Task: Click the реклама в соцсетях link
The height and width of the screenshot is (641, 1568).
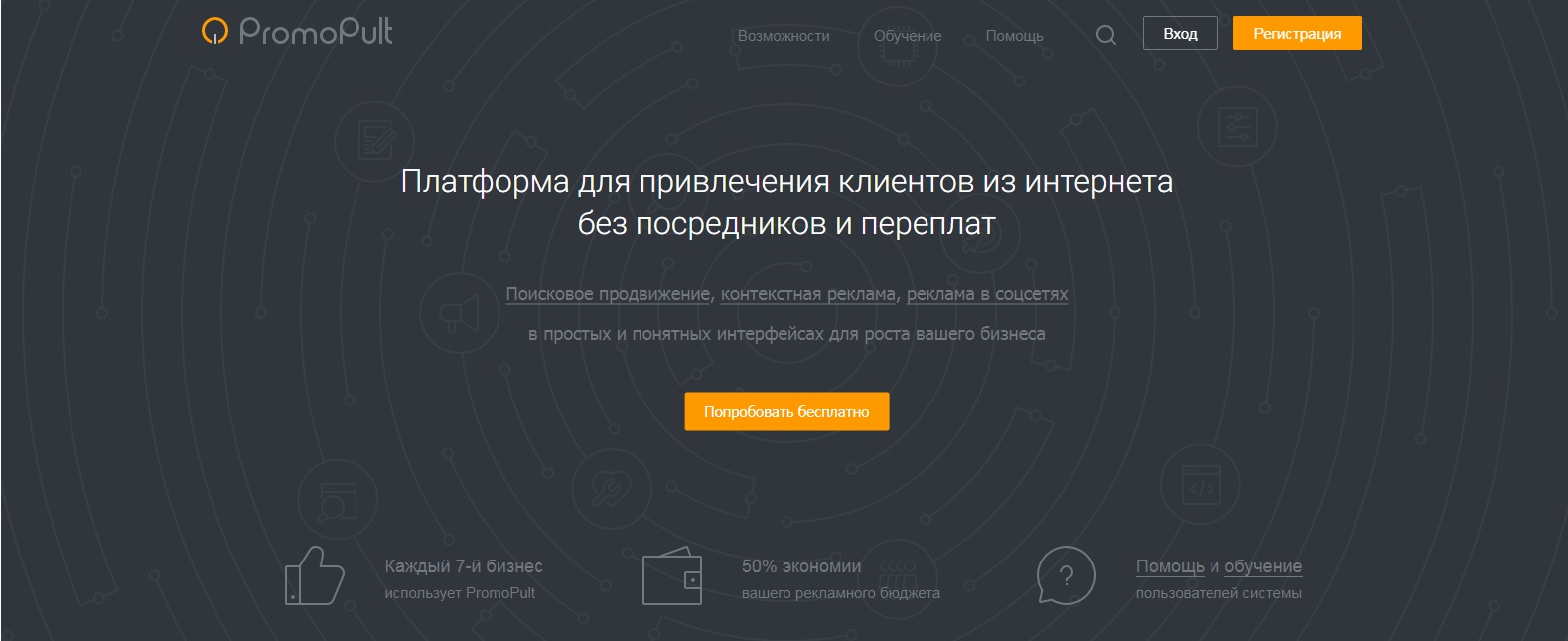Action: (986, 294)
